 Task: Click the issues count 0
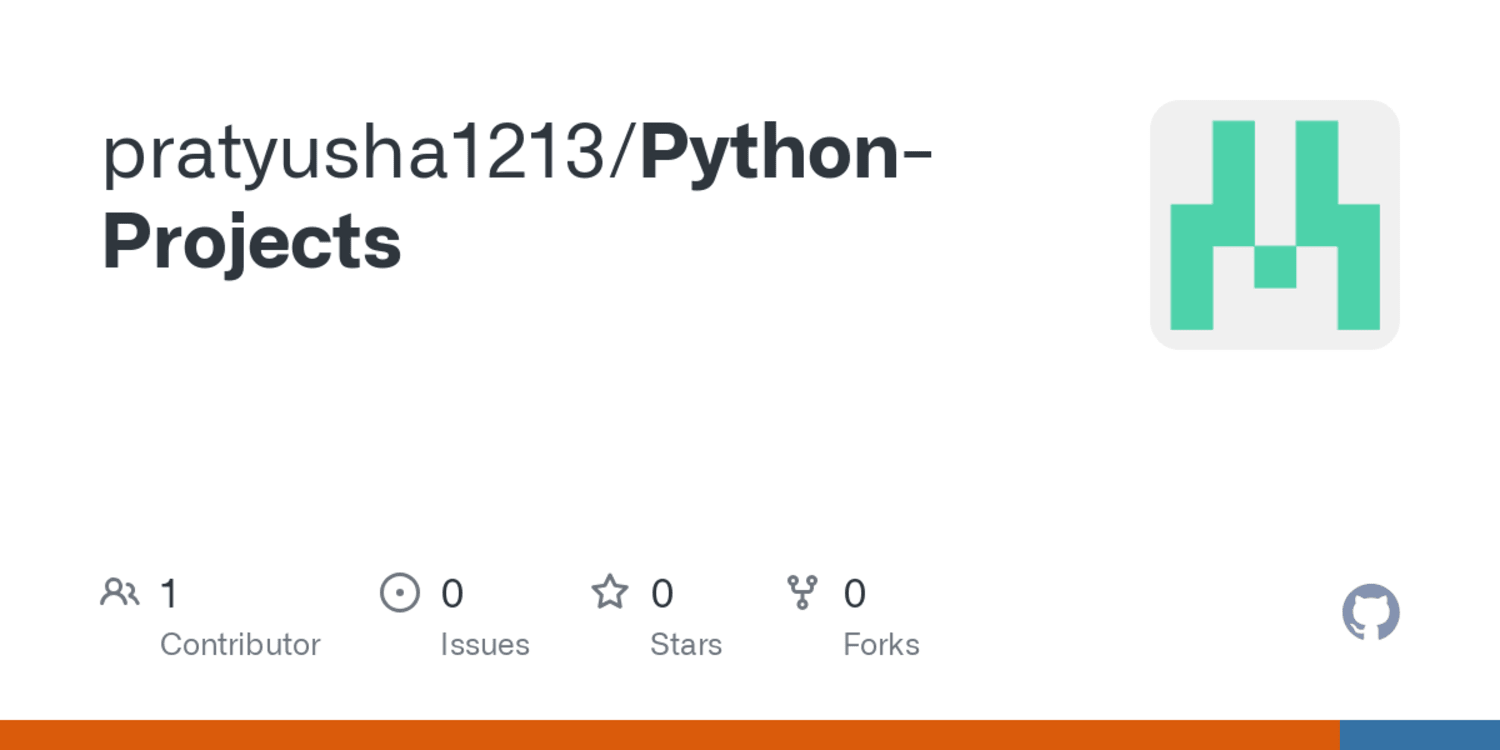pyautogui.click(x=452, y=594)
